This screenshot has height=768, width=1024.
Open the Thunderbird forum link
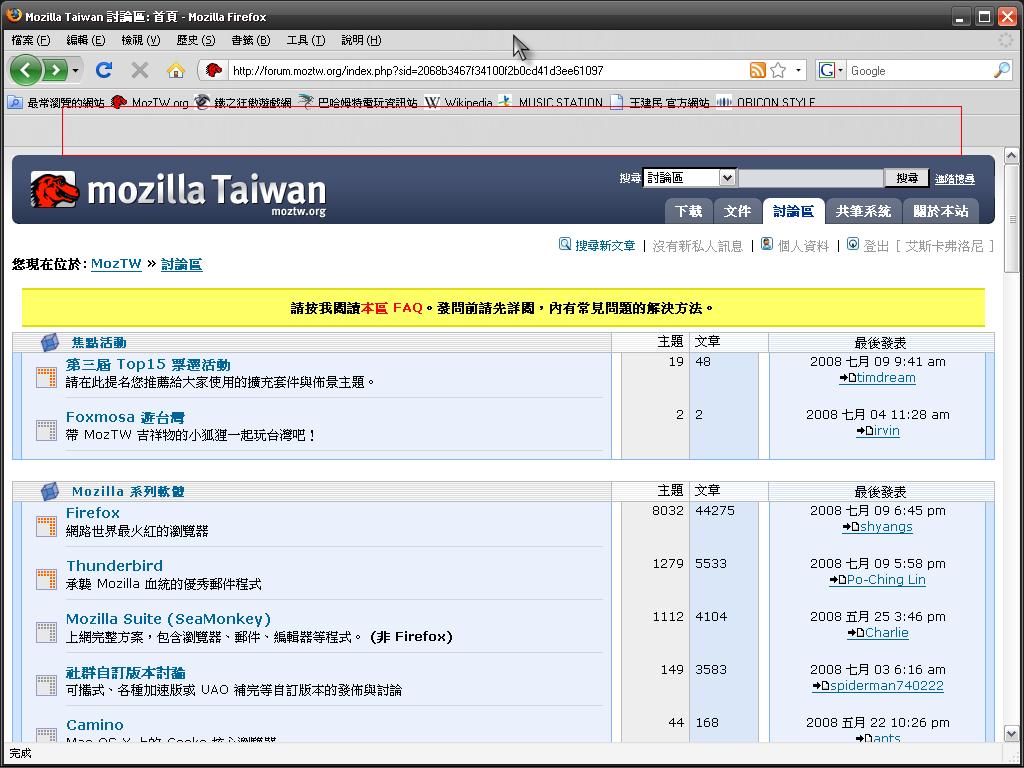coord(114,566)
